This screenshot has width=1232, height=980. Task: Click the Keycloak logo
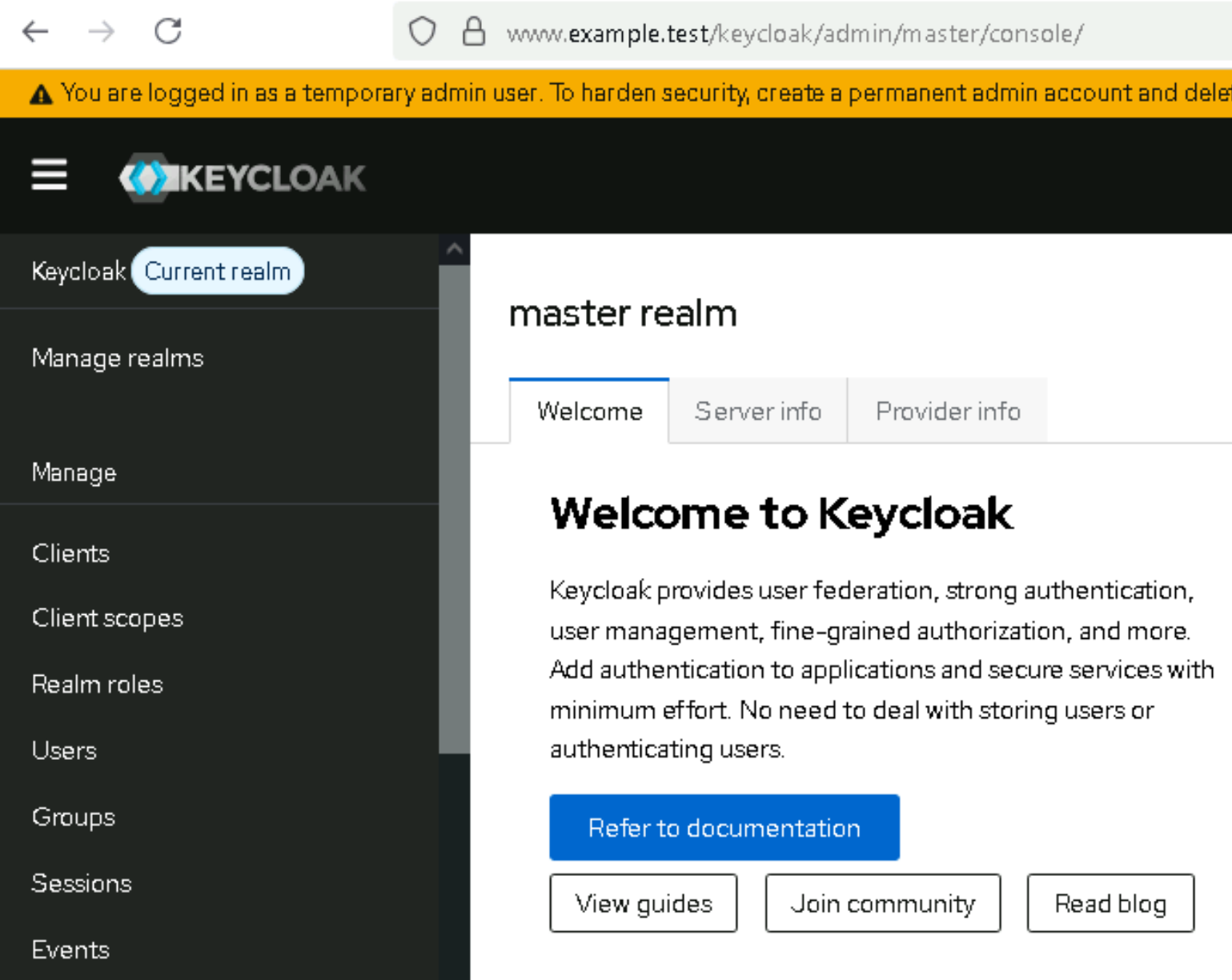243,177
